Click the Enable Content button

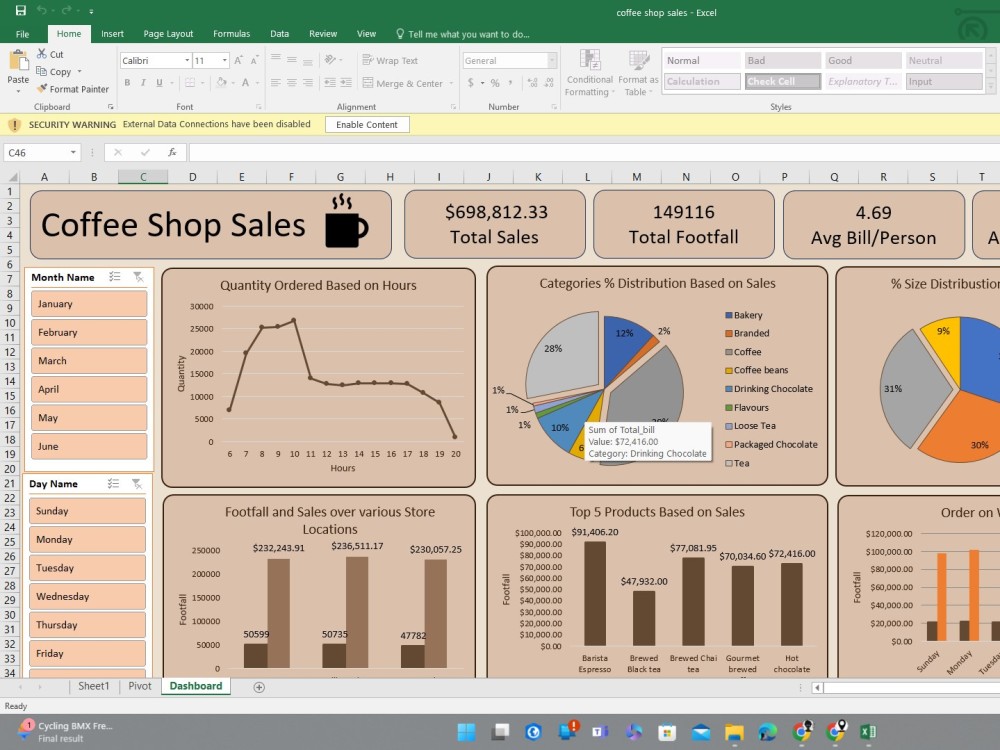(x=368, y=124)
